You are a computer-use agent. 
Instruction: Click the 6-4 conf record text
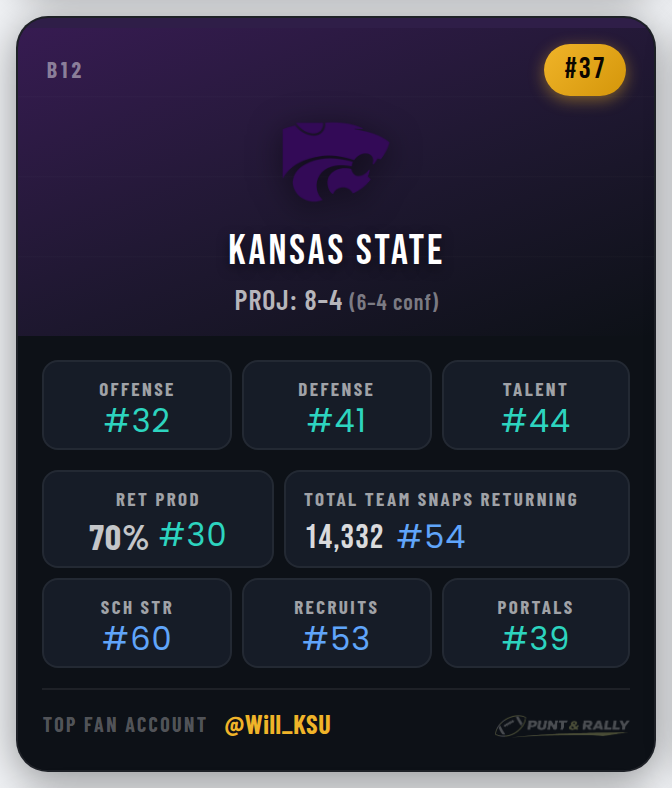point(394,302)
